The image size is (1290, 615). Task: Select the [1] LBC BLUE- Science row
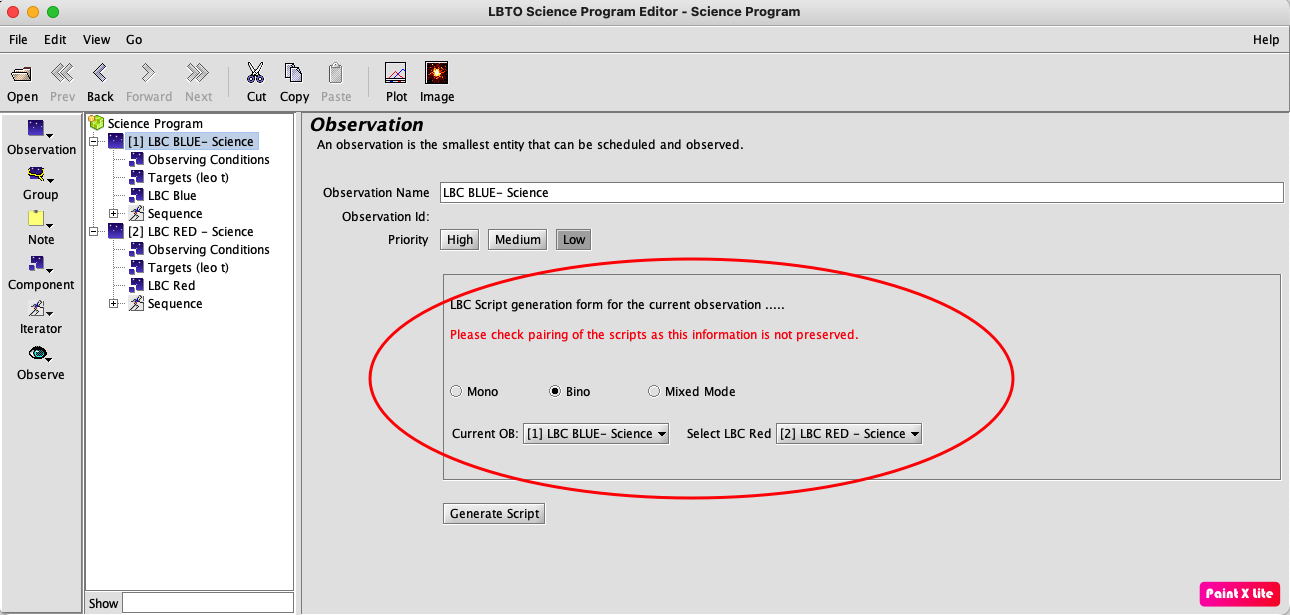click(x=190, y=141)
